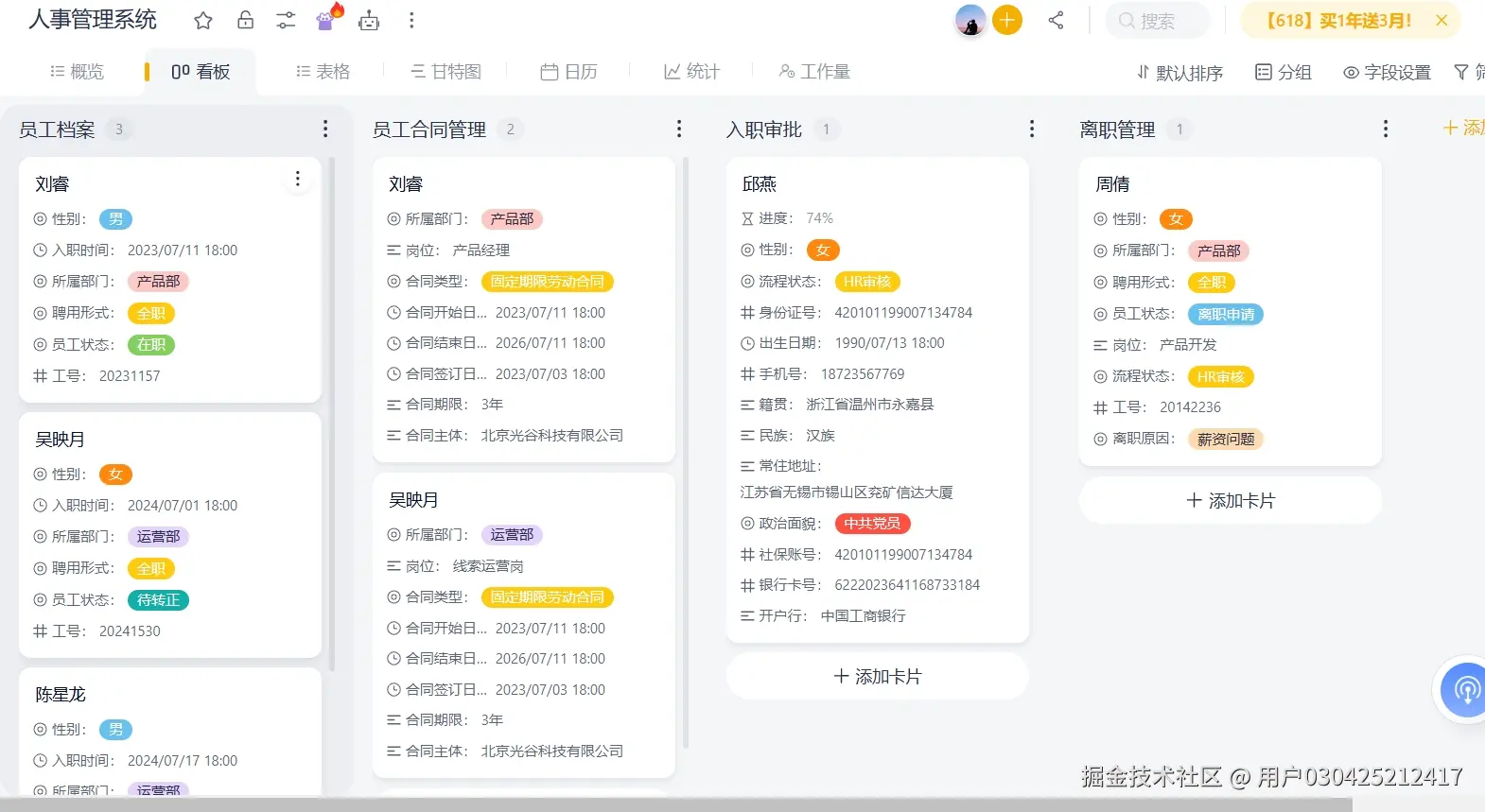Click the orange plus add button
Viewport: 1485px width, 812px height.
coord(1007,20)
